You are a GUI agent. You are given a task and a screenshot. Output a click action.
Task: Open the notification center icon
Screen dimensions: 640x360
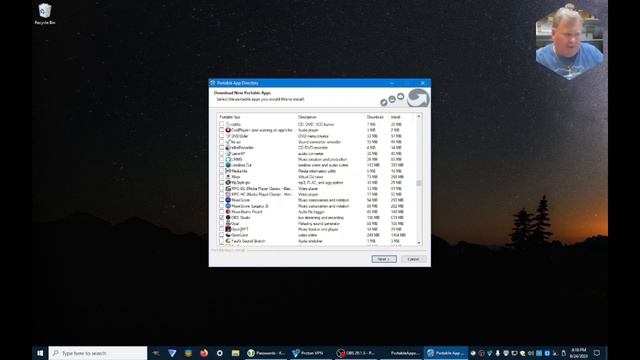[597, 353]
